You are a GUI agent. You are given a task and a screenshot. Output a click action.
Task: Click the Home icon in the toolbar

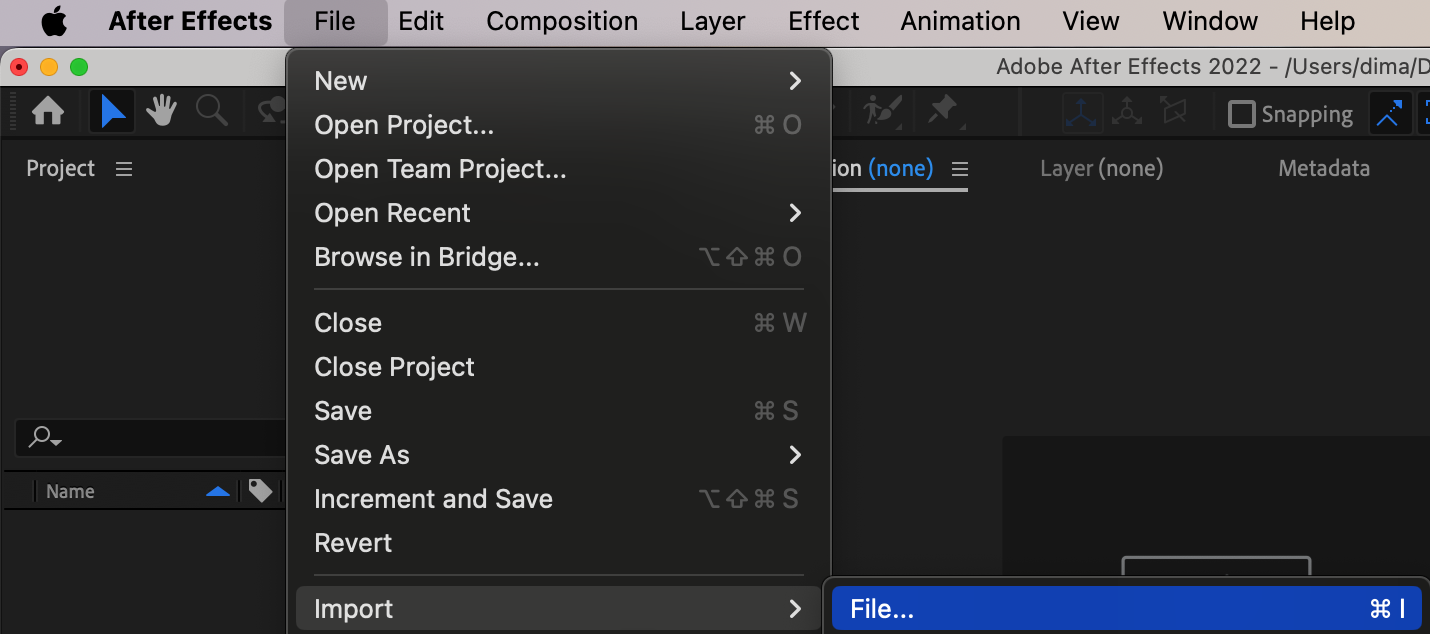[48, 112]
